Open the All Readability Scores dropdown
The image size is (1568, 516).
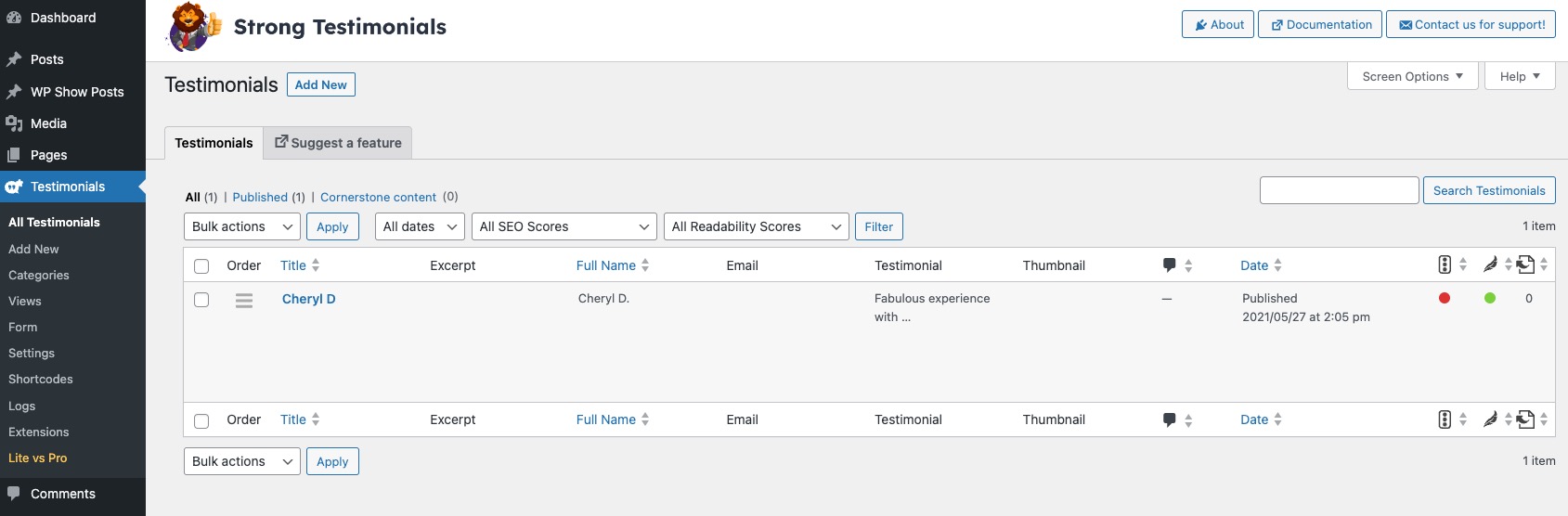point(757,226)
